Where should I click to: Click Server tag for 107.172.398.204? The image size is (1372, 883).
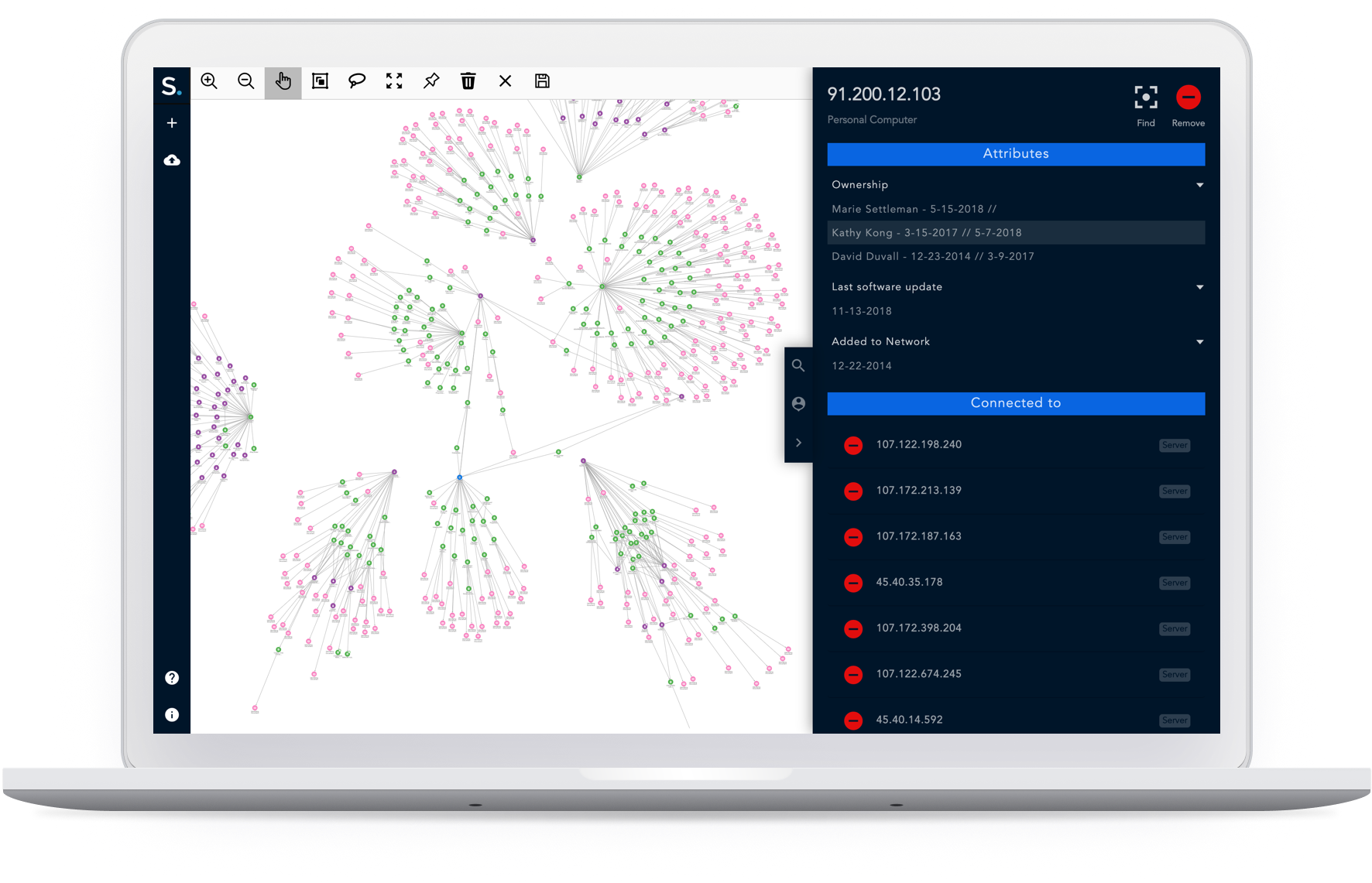tap(1175, 629)
